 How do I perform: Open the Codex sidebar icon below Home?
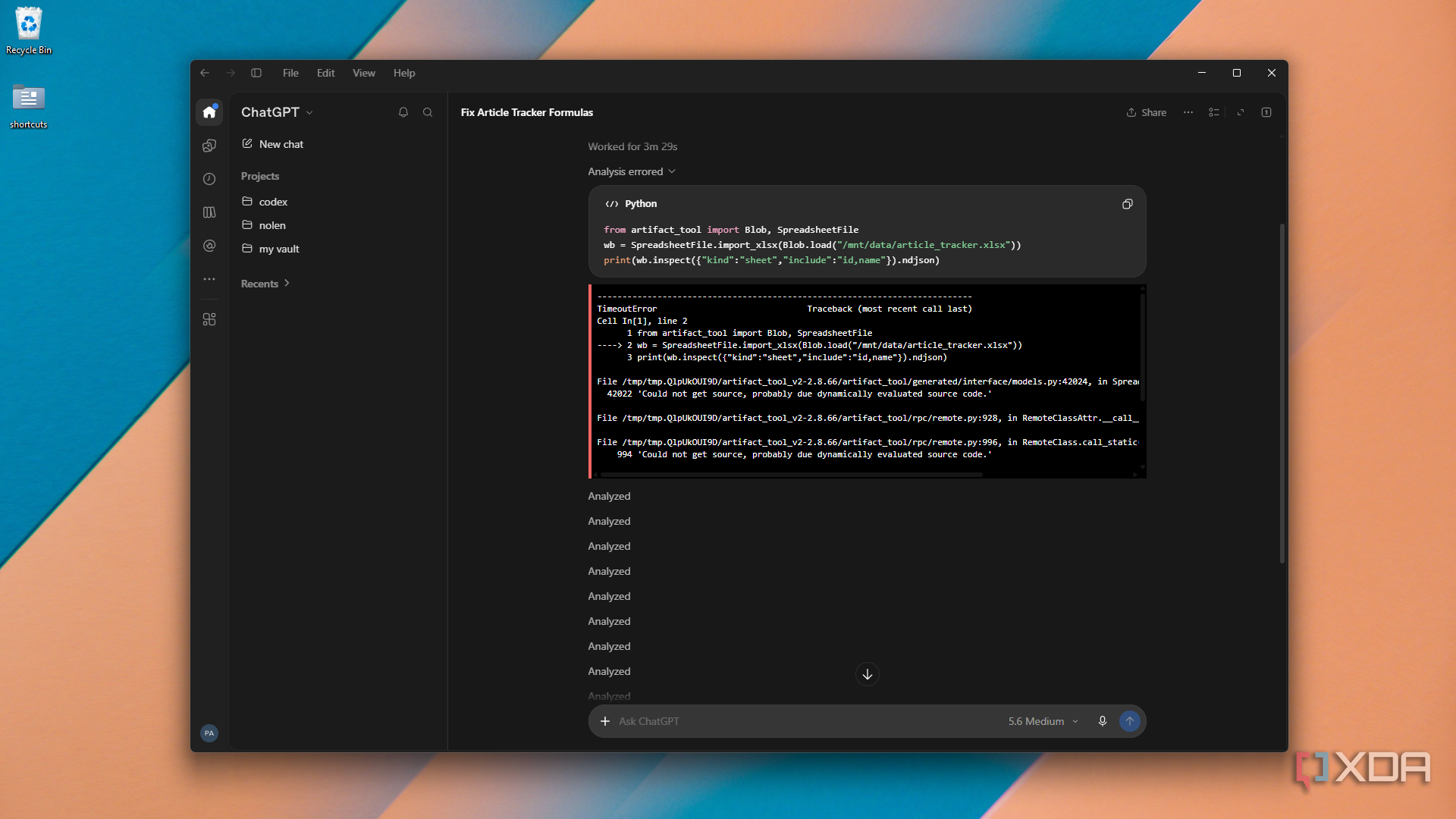tap(209, 146)
